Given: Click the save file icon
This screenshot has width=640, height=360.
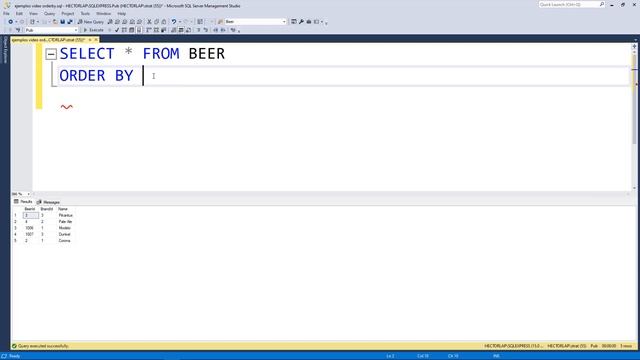Looking at the screenshot, I should pyautogui.click(x=62, y=22).
